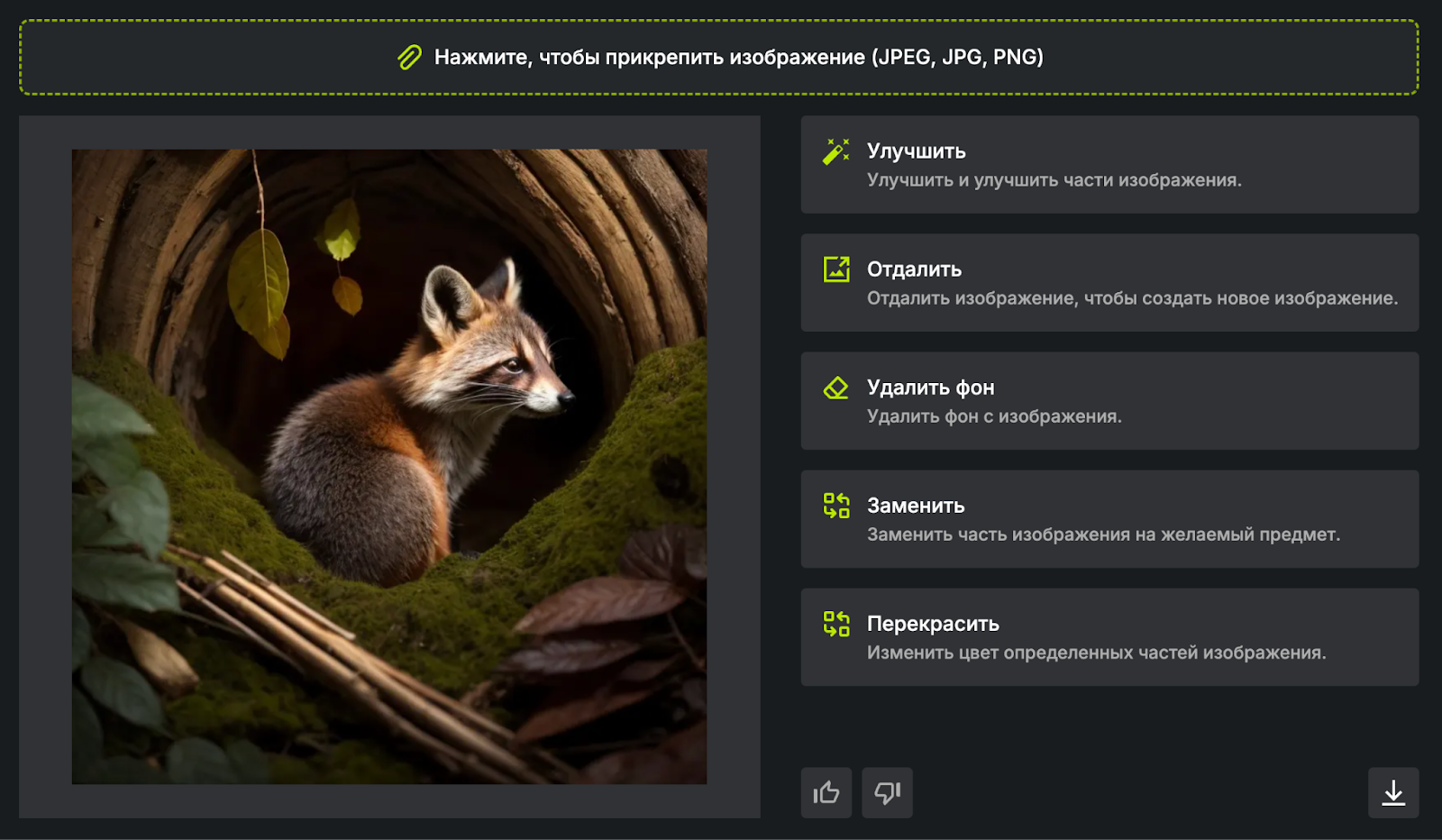Download the generated image

tap(1392, 792)
